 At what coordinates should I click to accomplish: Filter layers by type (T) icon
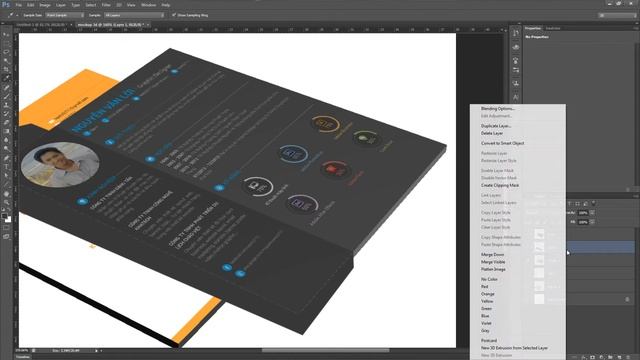pyautogui.click(x=570, y=204)
